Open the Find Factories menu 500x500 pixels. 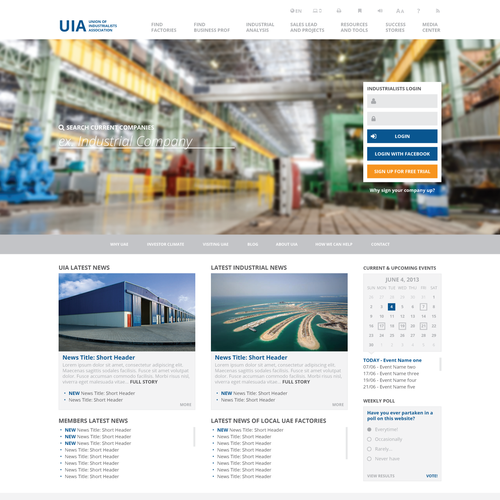tap(164, 27)
